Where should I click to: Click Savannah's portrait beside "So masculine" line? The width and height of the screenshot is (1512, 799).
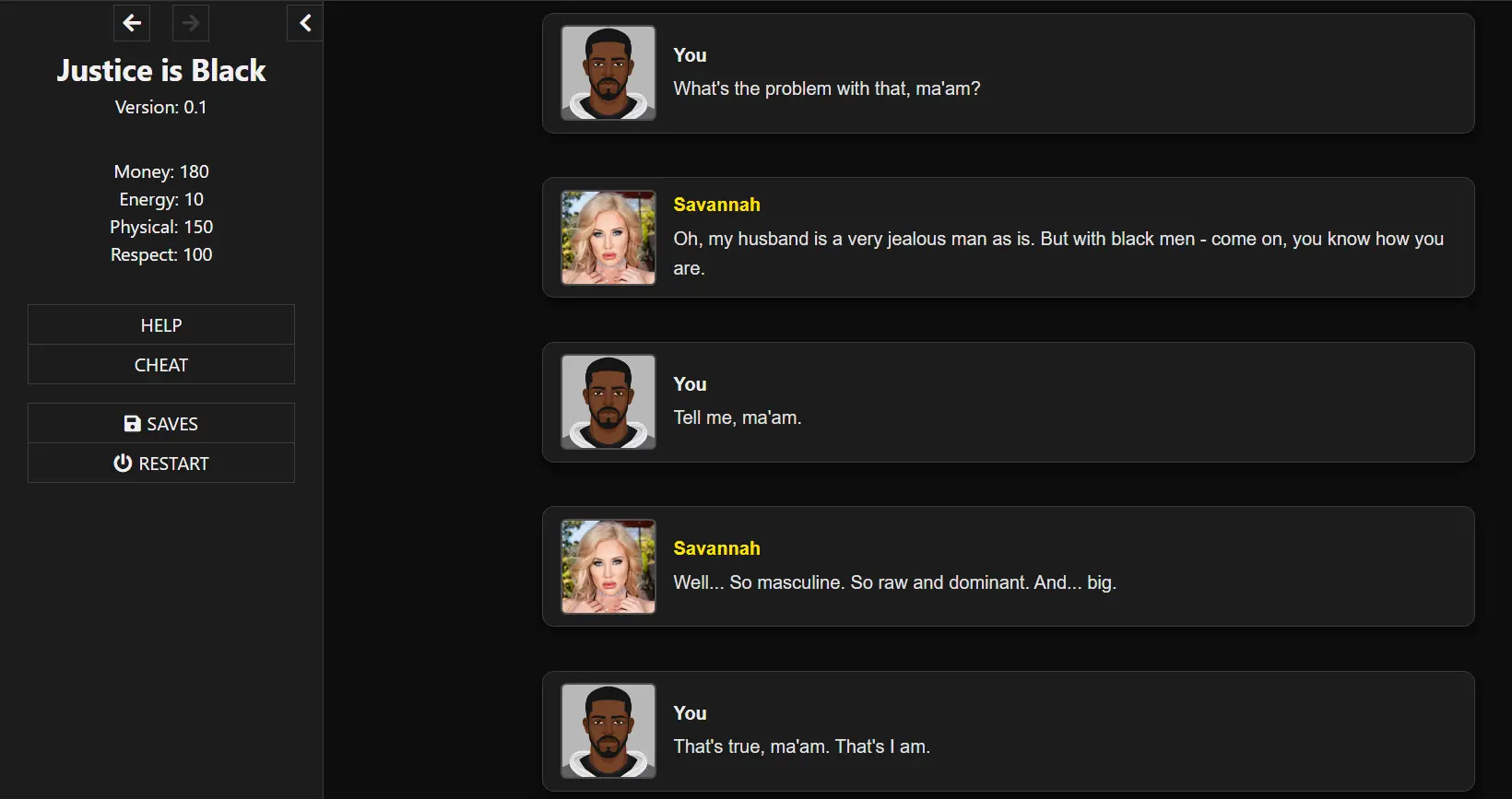click(608, 567)
